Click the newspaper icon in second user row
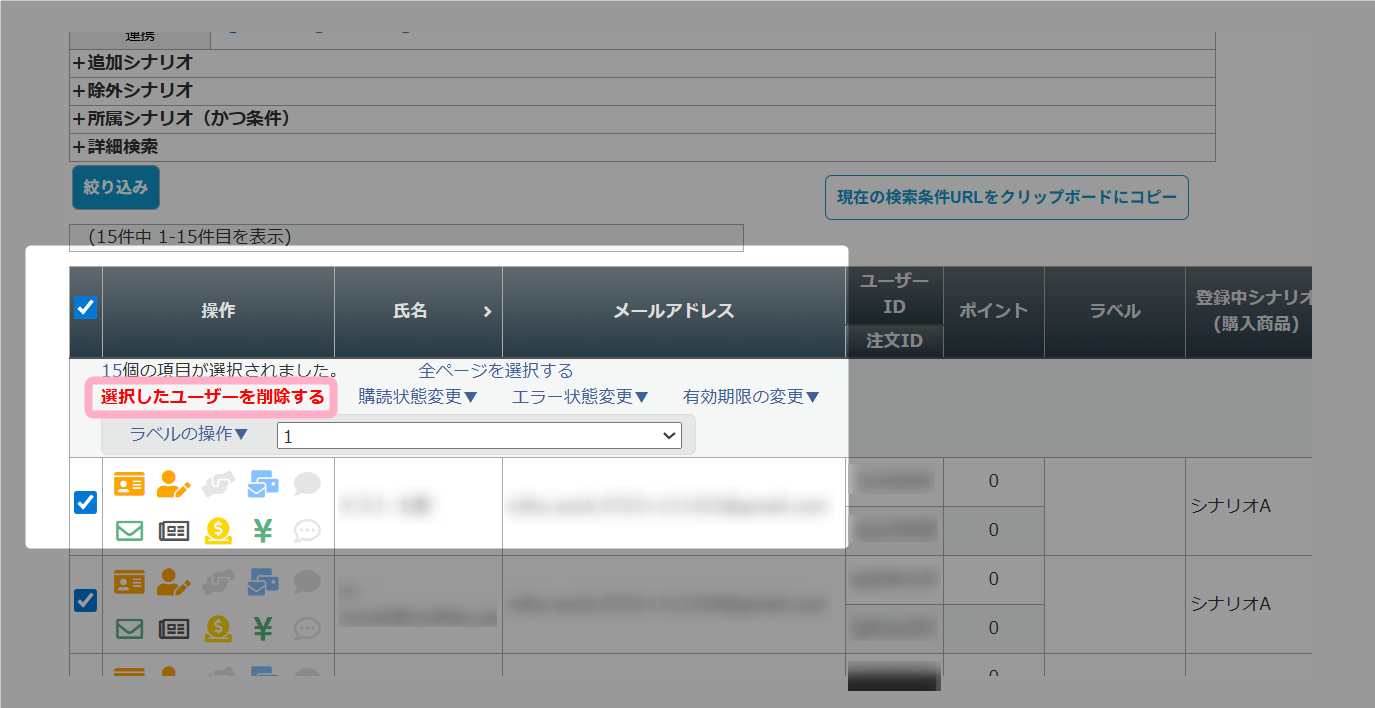1375x708 pixels. (x=174, y=629)
